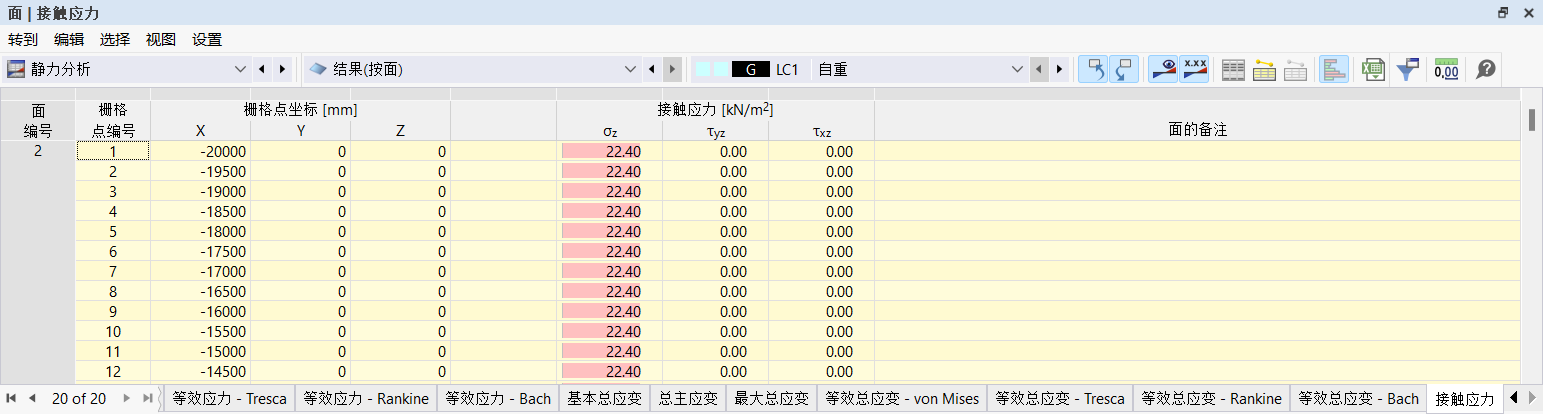Switch to 总主应变 tab

click(688, 398)
